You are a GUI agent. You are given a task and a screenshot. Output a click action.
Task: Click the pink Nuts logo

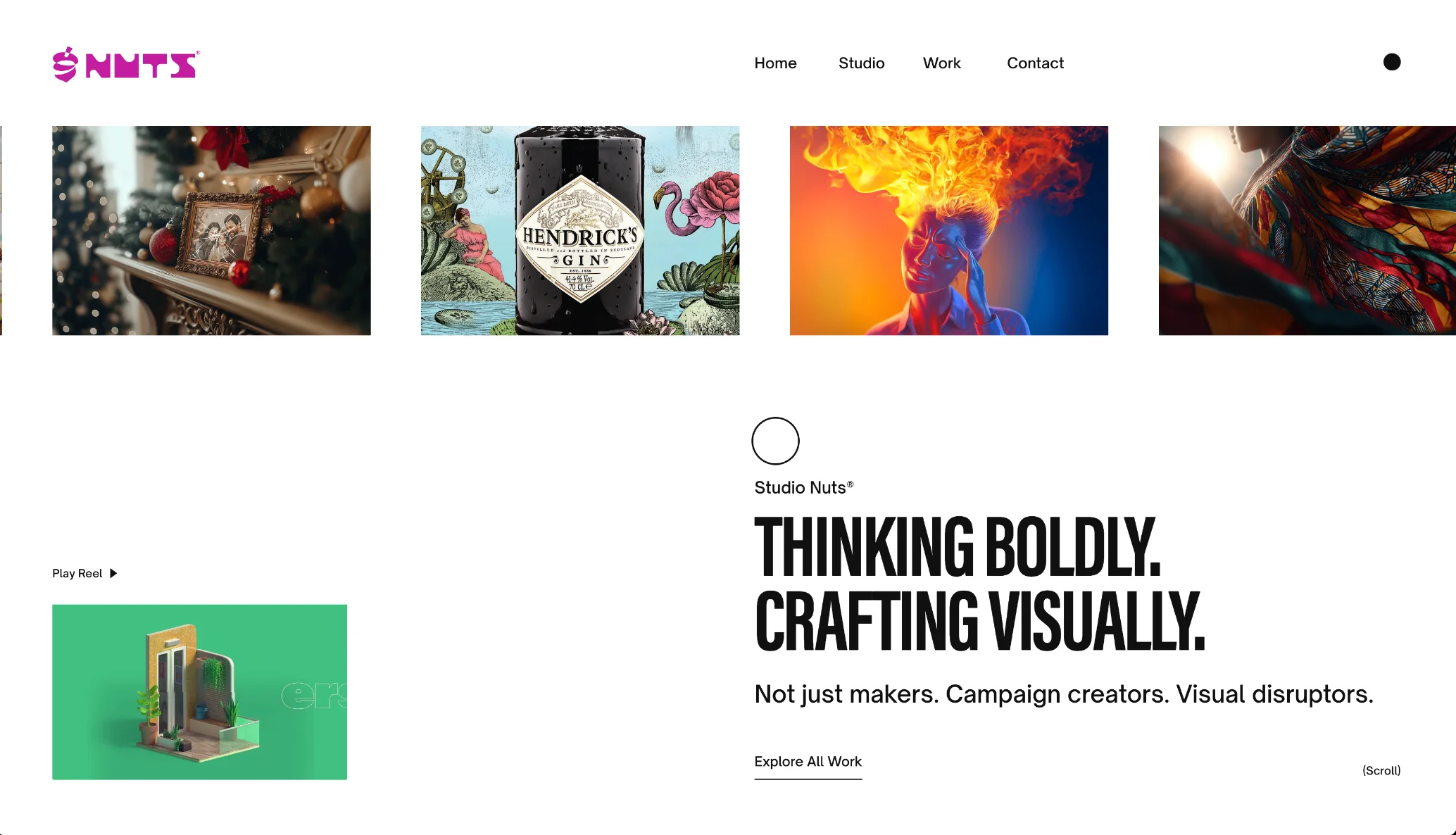coord(126,65)
